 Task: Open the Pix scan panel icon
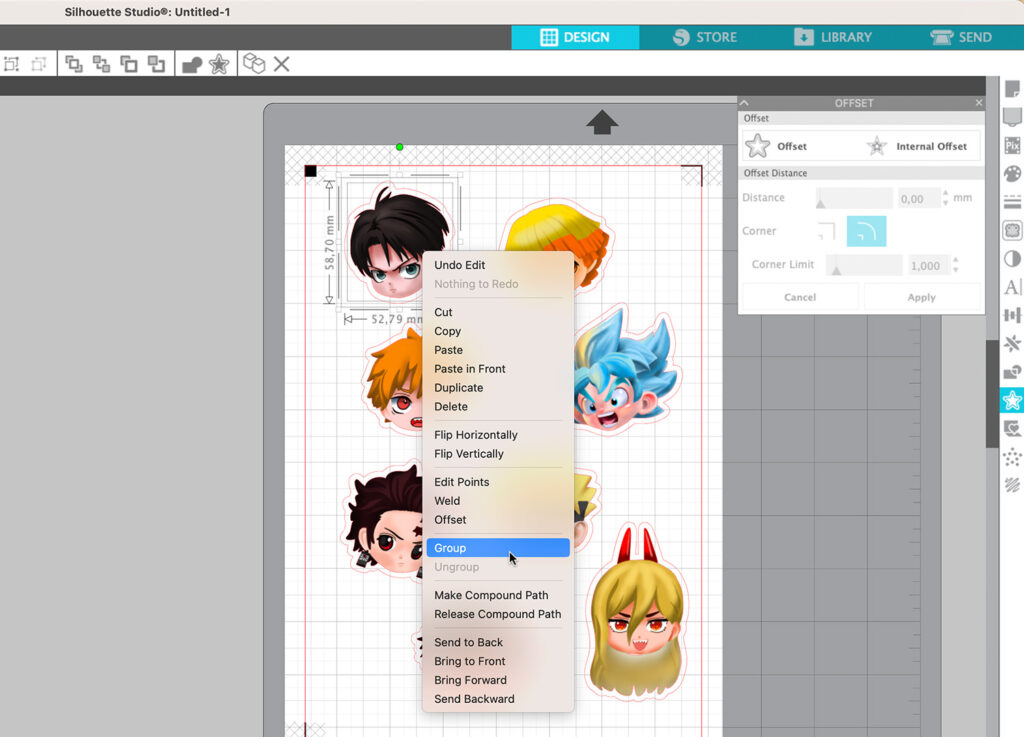[1012, 146]
